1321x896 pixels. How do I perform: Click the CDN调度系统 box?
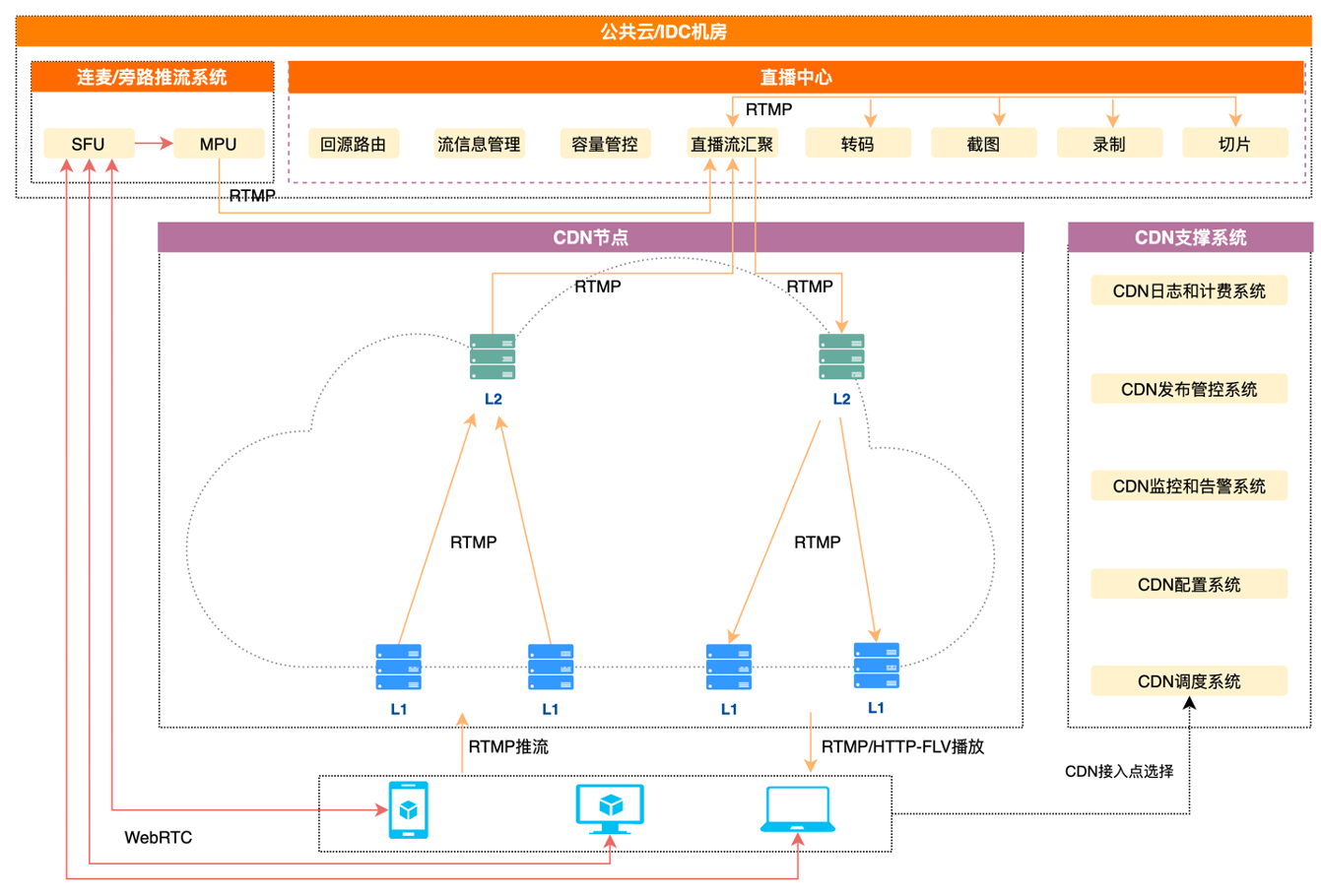click(x=1189, y=680)
